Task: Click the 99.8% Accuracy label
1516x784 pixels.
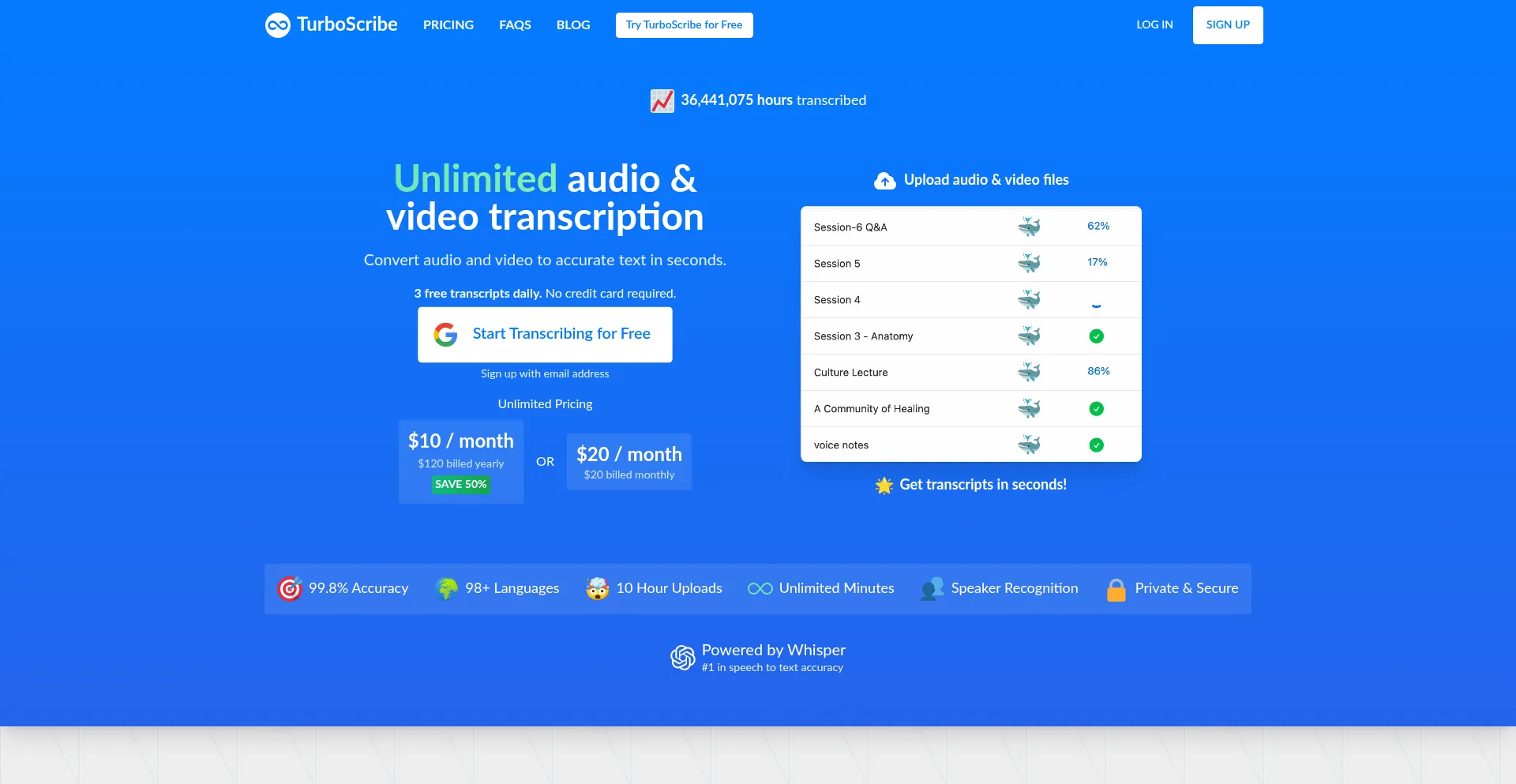Action: pyautogui.click(x=358, y=588)
